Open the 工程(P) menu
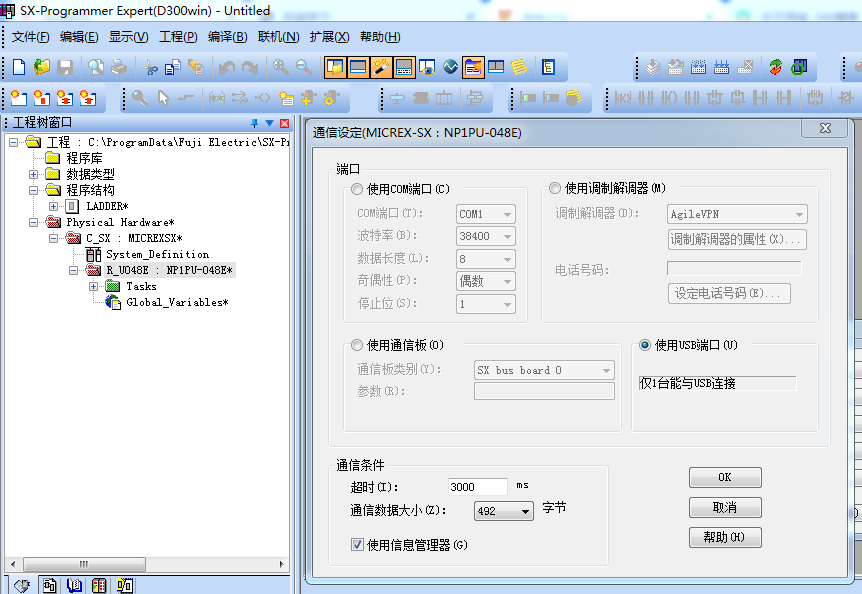This screenshot has height=594, width=862. (178, 37)
